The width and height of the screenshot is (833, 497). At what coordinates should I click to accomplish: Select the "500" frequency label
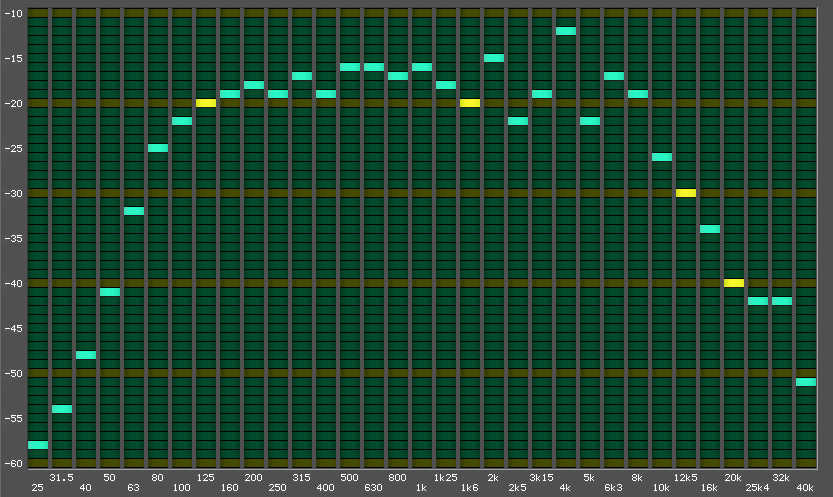pyautogui.click(x=350, y=477)
